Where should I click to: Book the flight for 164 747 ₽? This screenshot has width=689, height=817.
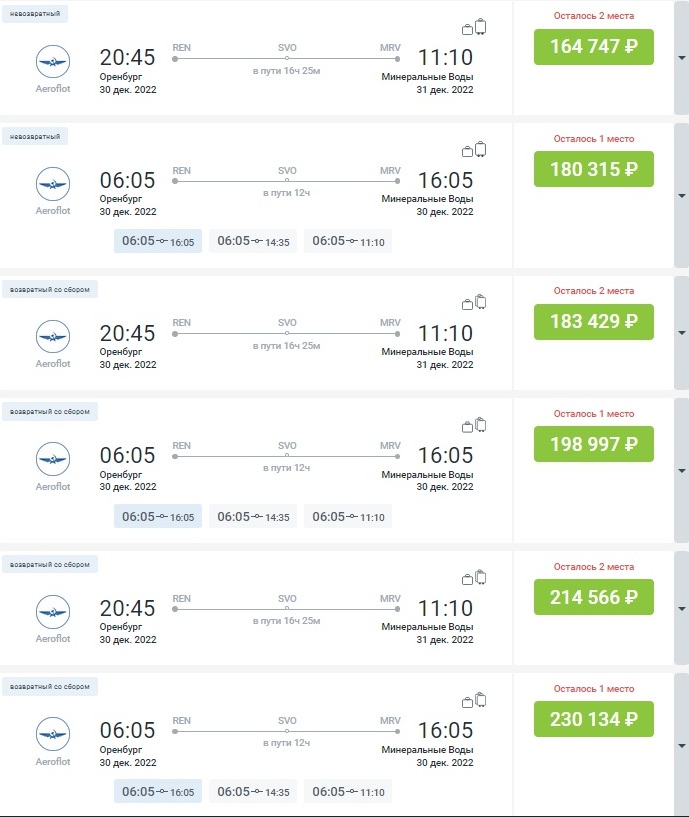(593, 46)
